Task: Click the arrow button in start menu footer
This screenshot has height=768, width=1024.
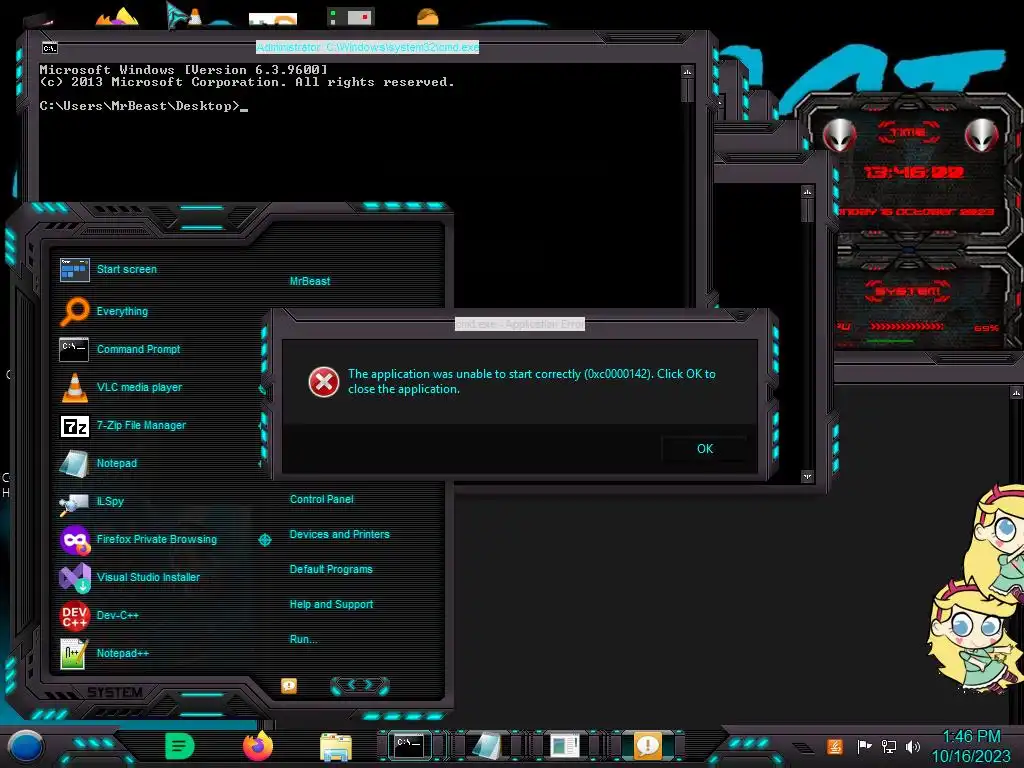Action: (x=360, y=685)
